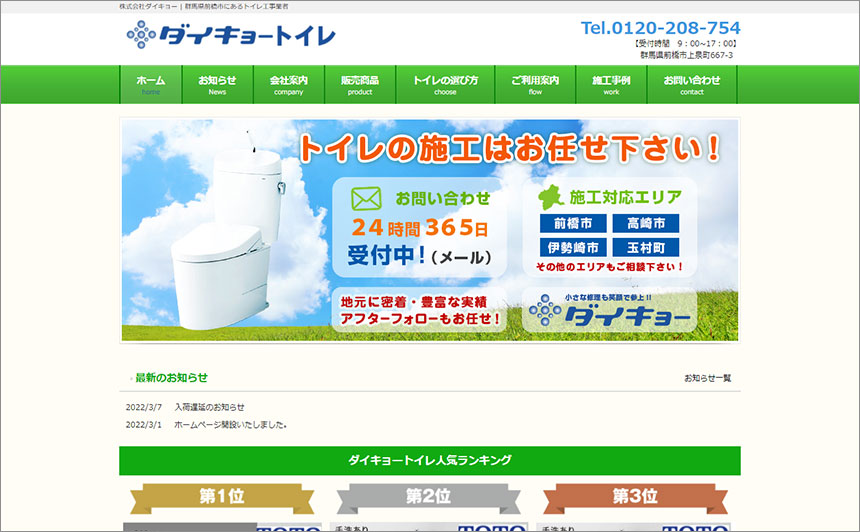Click トイレの施工はお任せ下さい banner headline
This screenshot has height=532, width=860.
point(510,148)
